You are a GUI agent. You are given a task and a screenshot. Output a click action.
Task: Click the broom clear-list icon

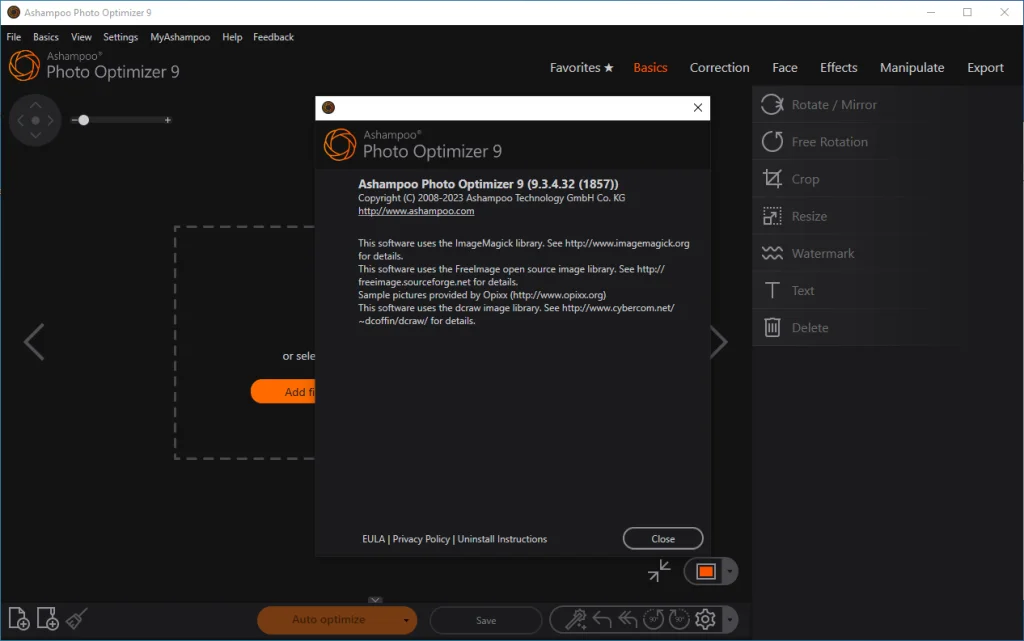tap(76, 618)
